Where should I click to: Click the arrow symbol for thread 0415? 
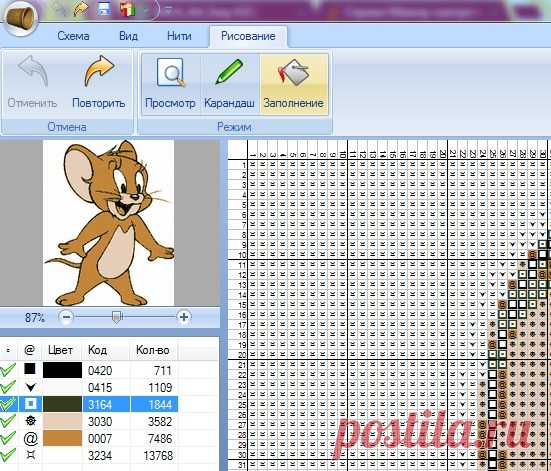click(31, 387)
